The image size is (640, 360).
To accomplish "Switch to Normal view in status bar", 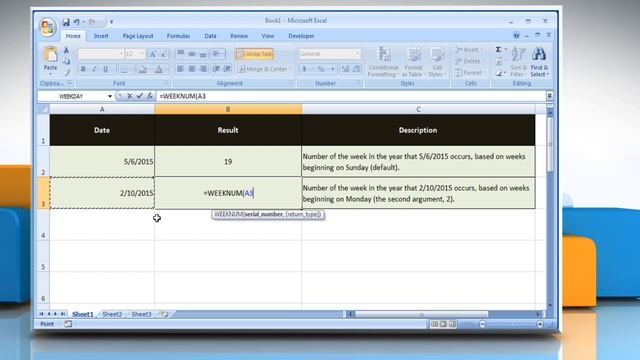I will [434, 324].
